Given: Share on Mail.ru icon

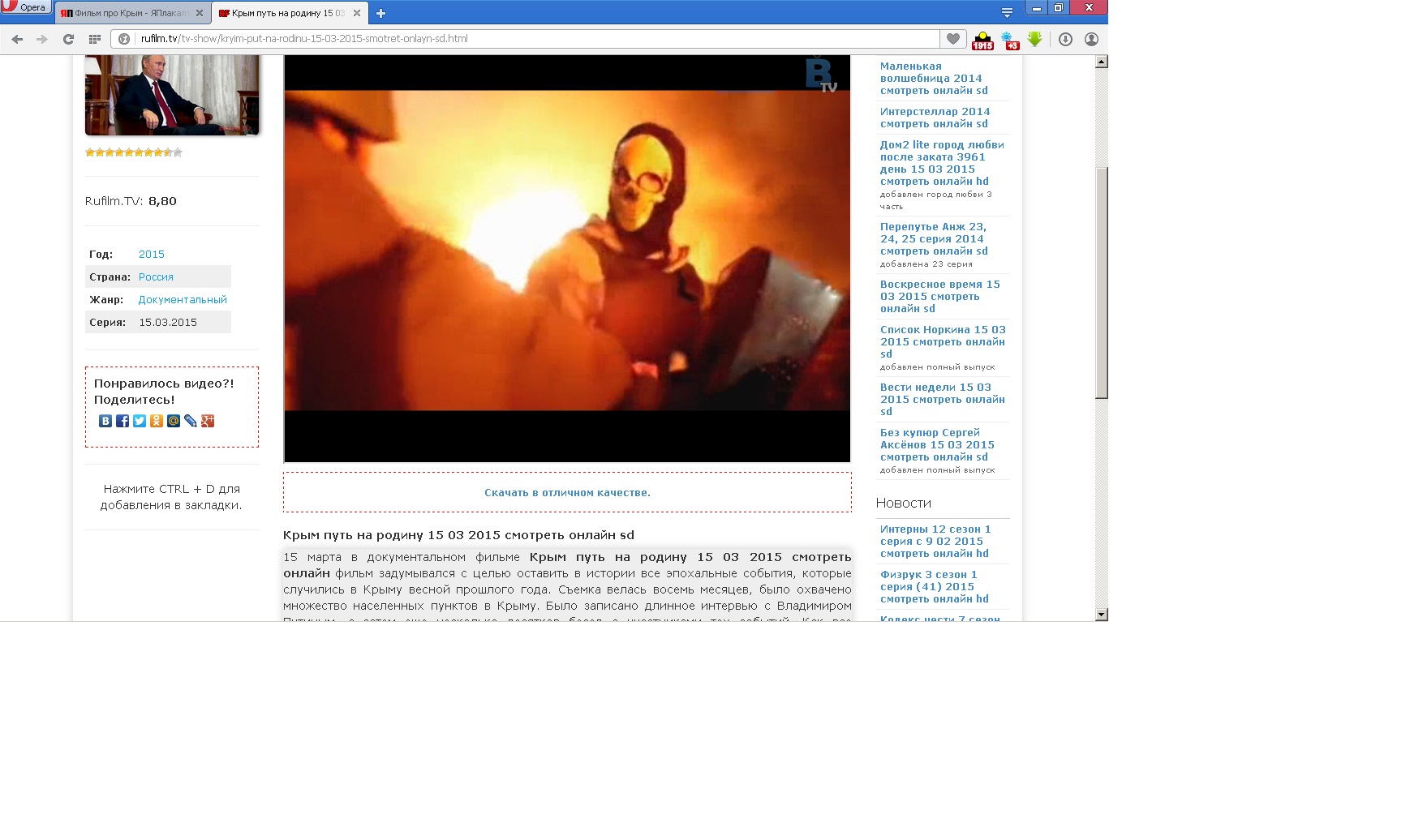Looking at the screenshot, I should coord(174,421).
